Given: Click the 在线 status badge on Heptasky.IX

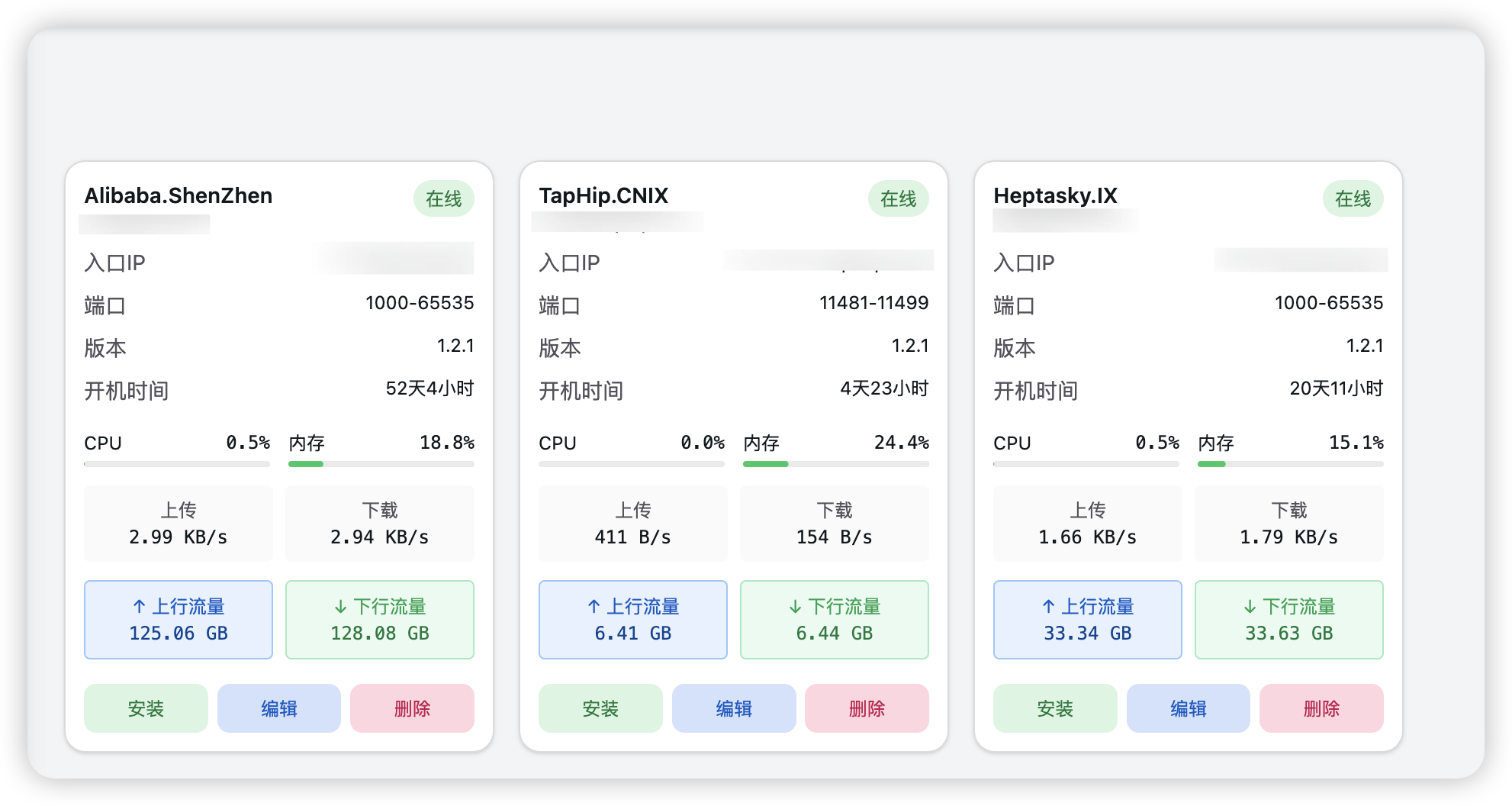Looking at the screenshot, I should click(x=1353, y=199).
